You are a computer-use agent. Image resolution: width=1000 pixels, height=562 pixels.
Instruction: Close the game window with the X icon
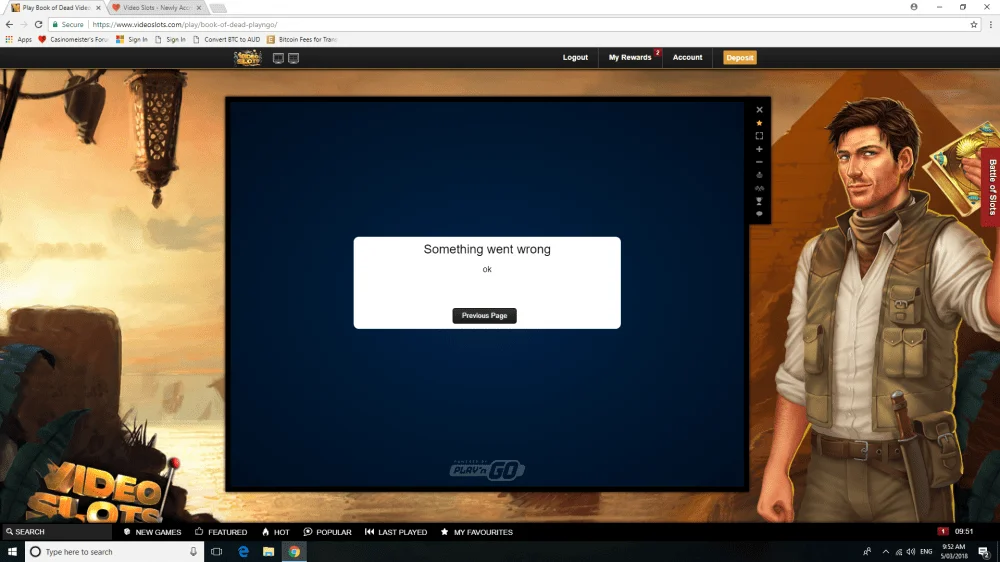pos(759,110)
